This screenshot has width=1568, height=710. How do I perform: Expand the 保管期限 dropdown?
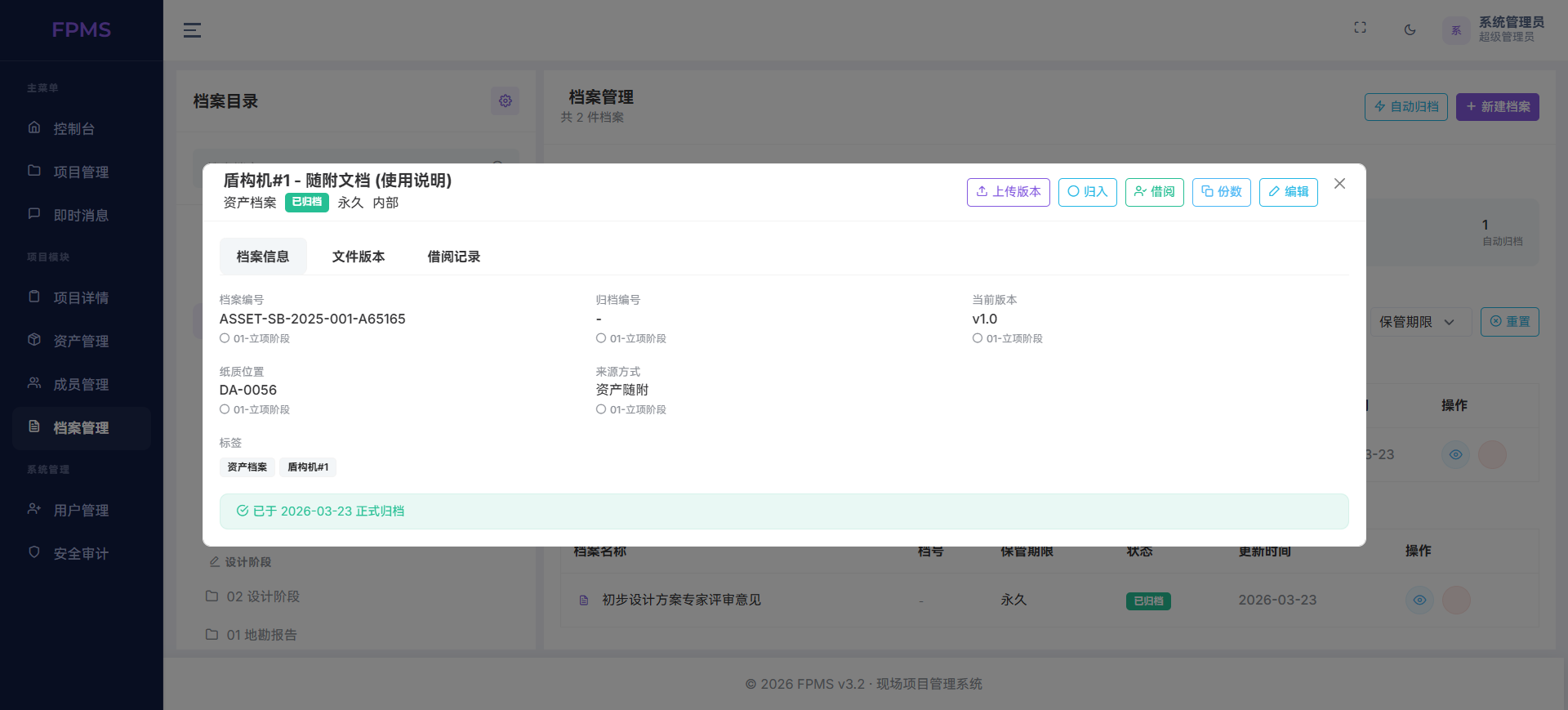tap(1417, 322)
